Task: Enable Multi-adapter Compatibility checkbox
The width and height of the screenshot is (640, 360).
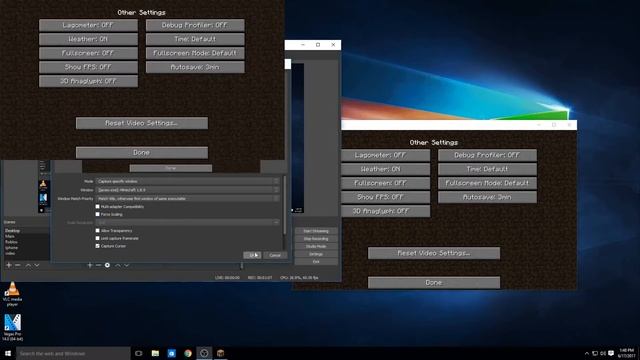Action: (x=98, y=207)
